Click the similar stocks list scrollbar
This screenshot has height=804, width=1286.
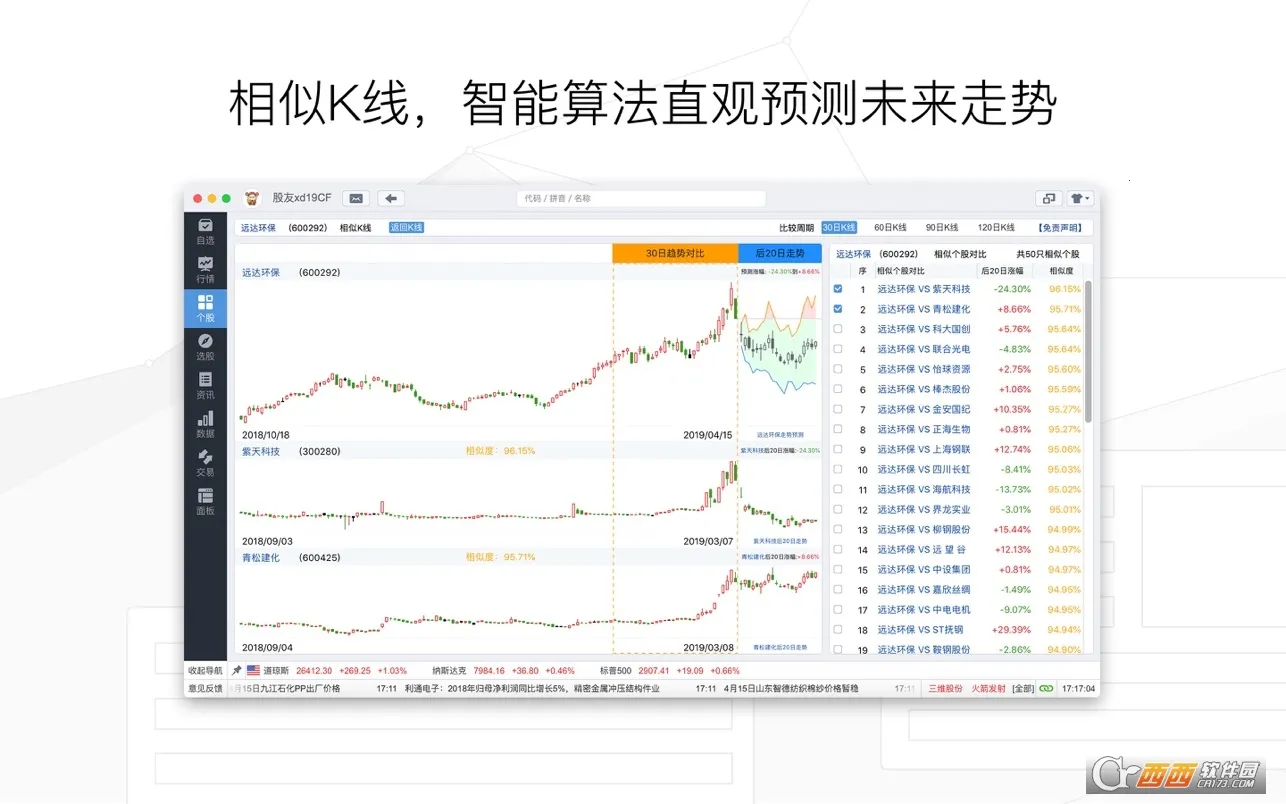click(x=1089, y=350)
